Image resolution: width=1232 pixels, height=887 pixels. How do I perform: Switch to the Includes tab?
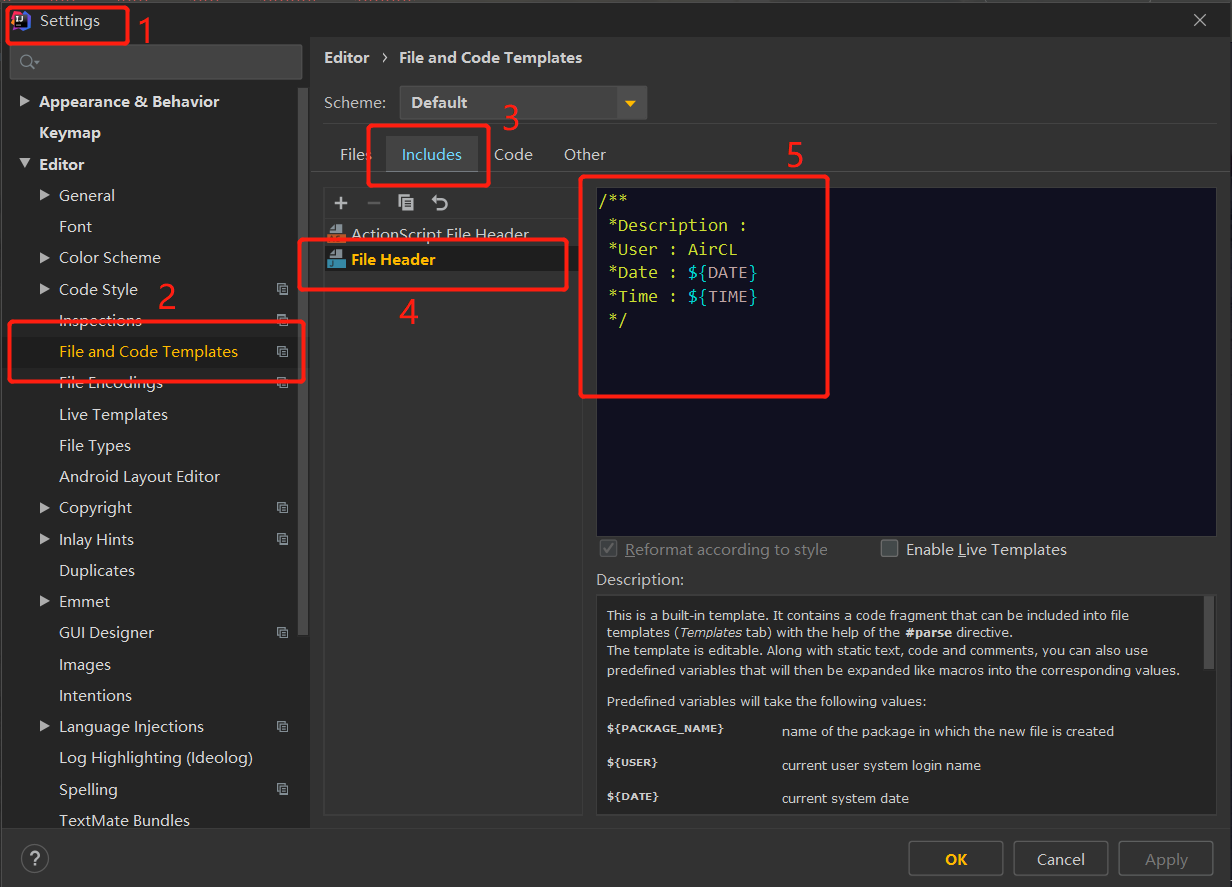pyautogui.click(x=432, y=155)
